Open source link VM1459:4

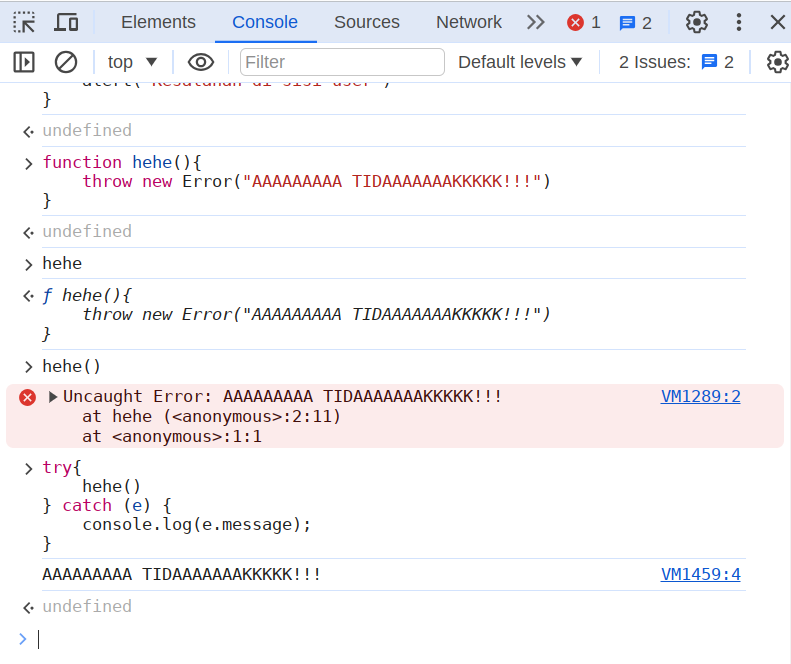(x=700, y=574)
